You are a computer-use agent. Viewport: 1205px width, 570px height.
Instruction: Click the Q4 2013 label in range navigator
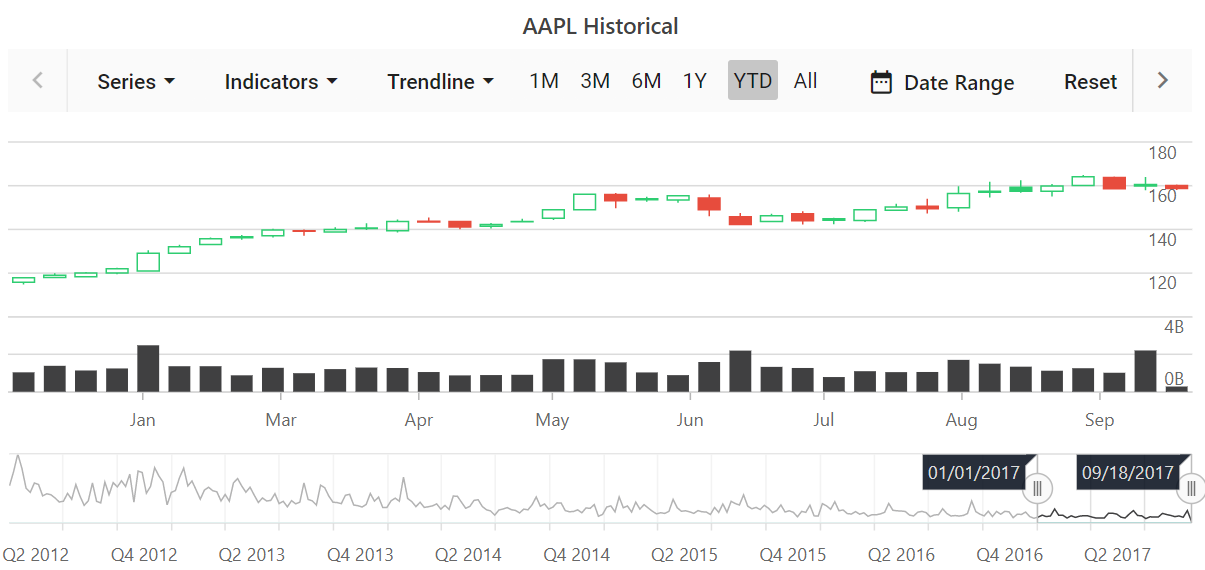click(x=360, y=554)
